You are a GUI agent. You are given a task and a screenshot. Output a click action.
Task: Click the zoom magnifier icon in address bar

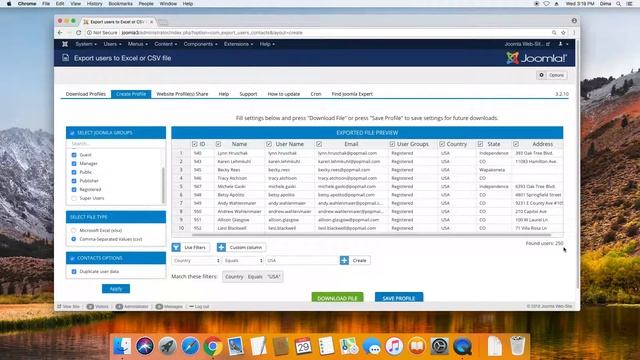coord(554,33)
